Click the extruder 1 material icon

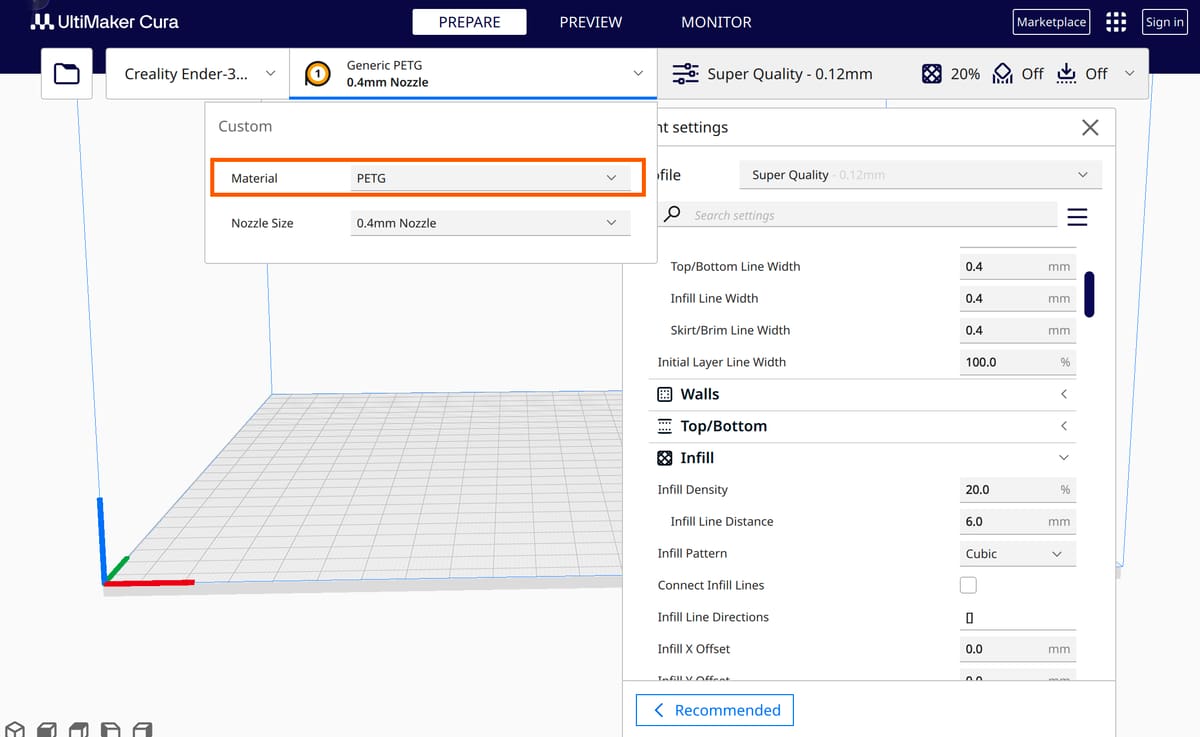(318, 74)
